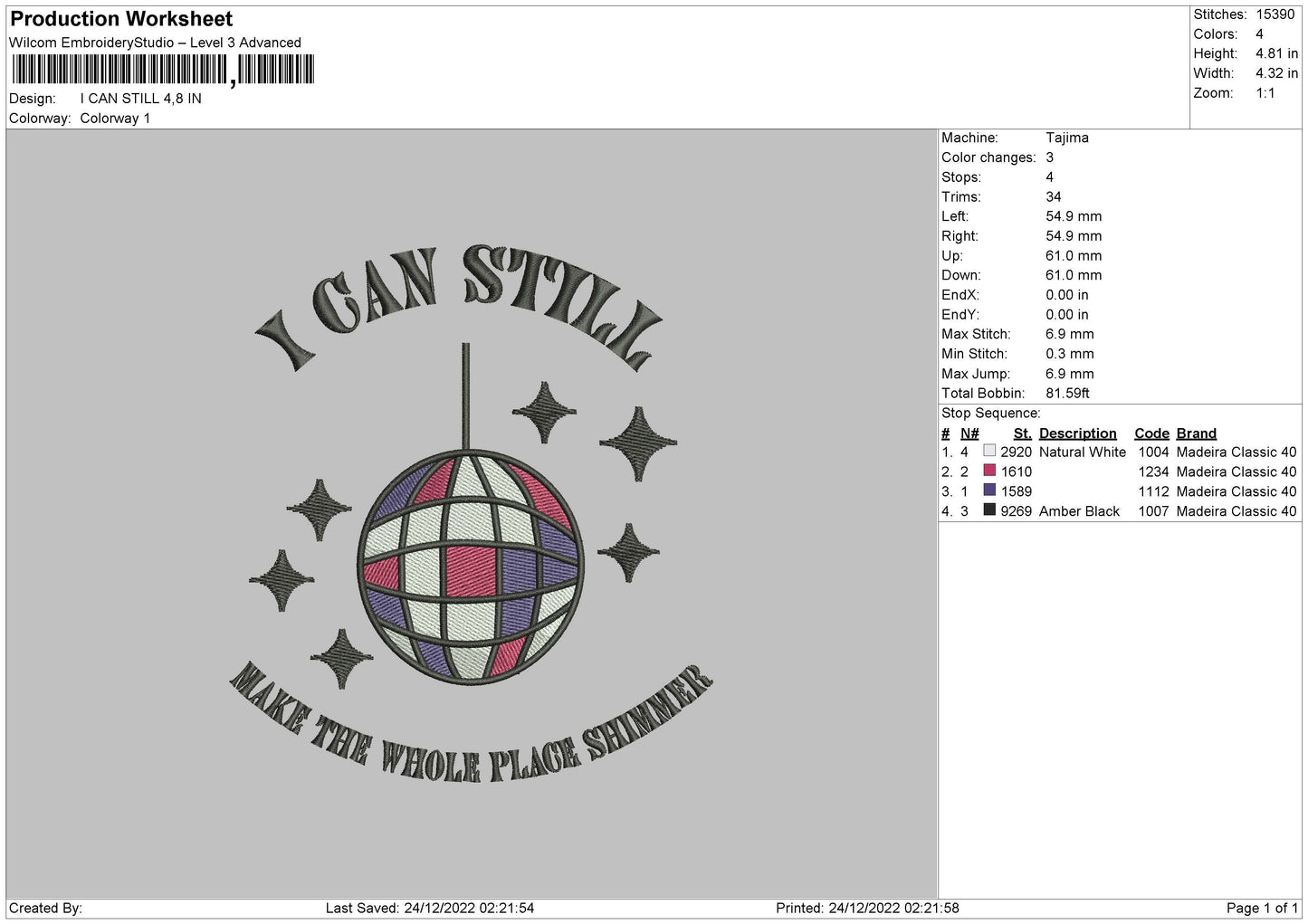Click thread code 1007 in the stop sequence

click(x=1153, y=511)
